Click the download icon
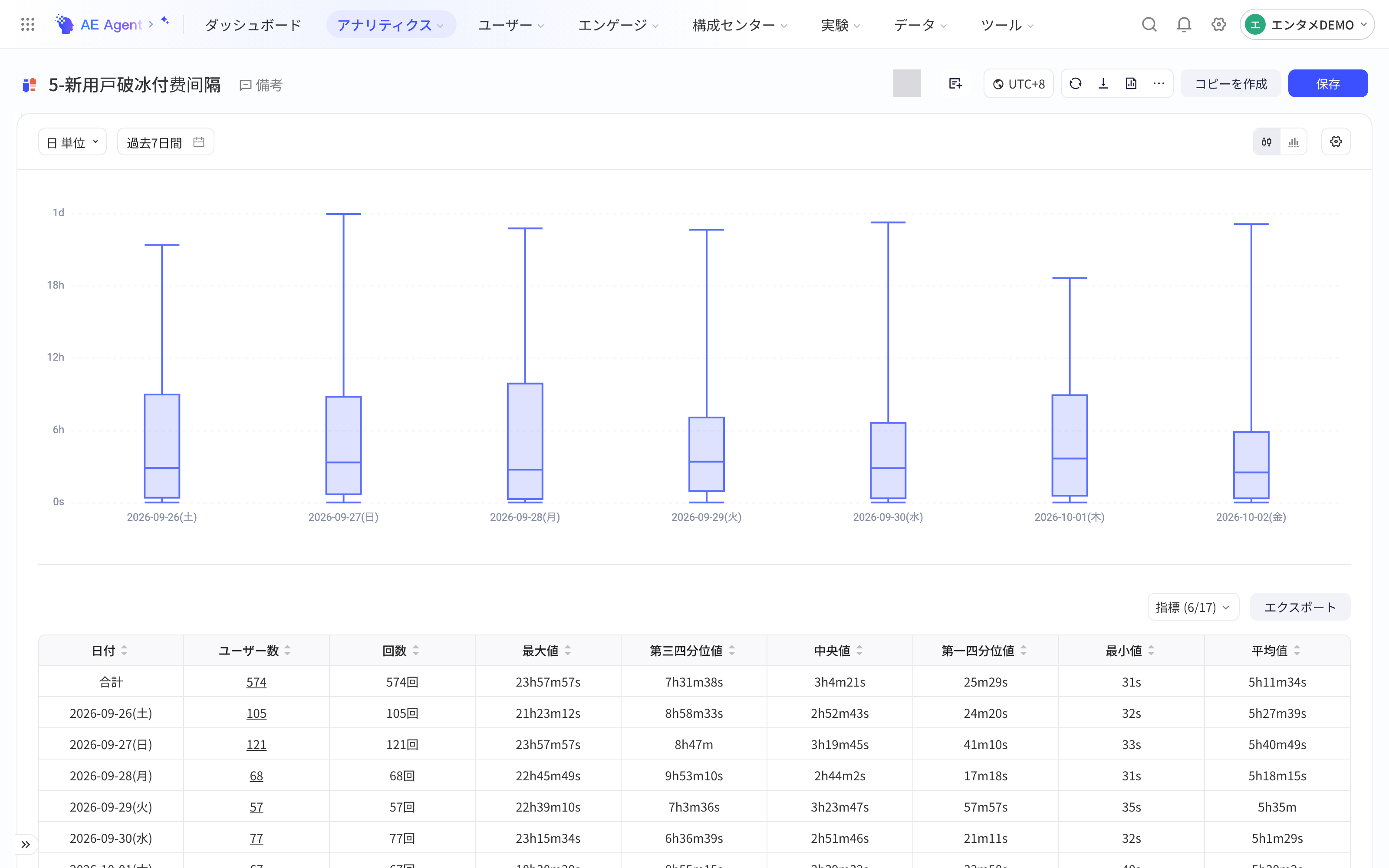The width and height of the screenshot is (1389, 868). (x=1103, y=84)
